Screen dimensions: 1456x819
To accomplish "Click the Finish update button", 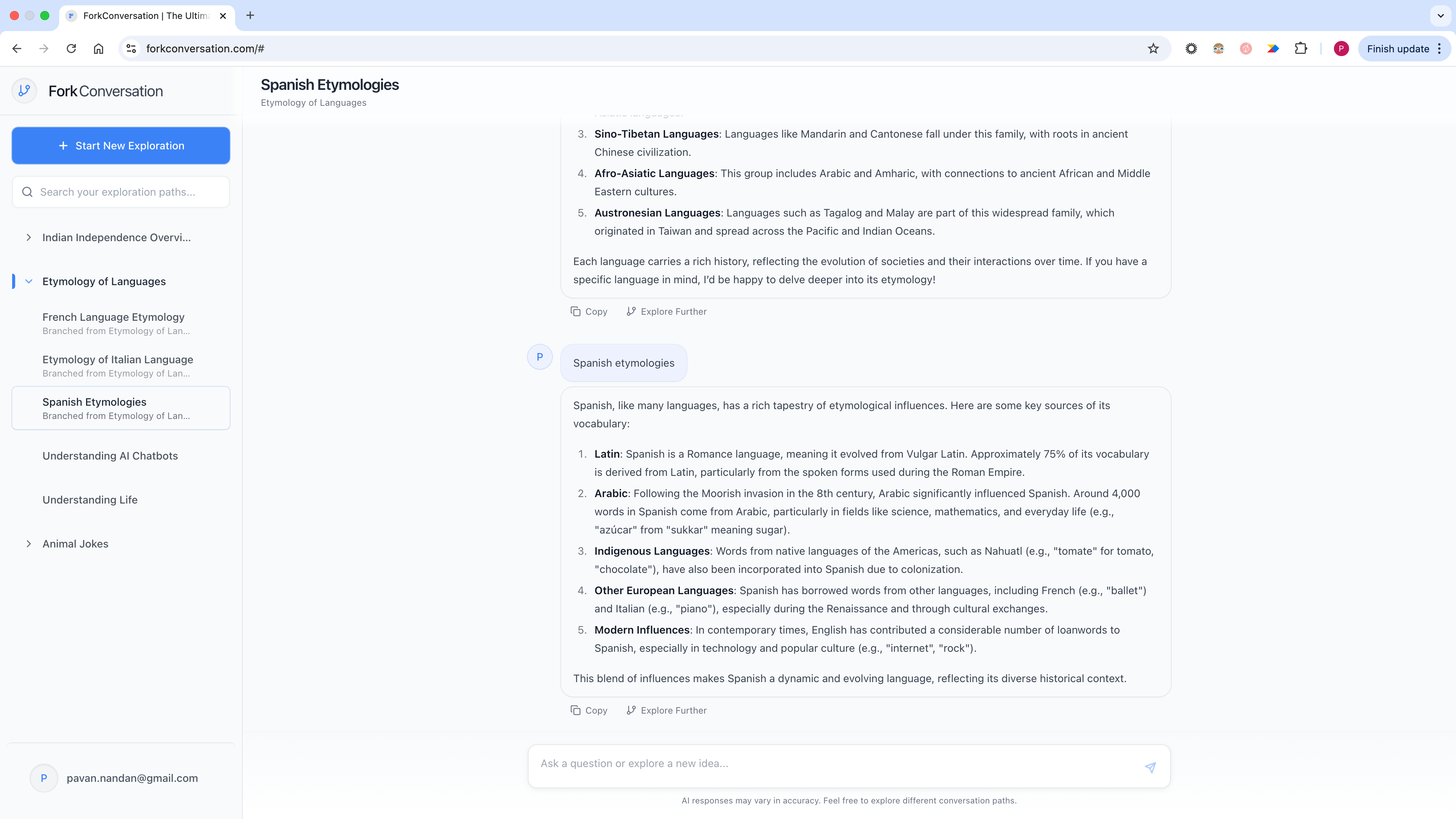I will coord(1398,49).
